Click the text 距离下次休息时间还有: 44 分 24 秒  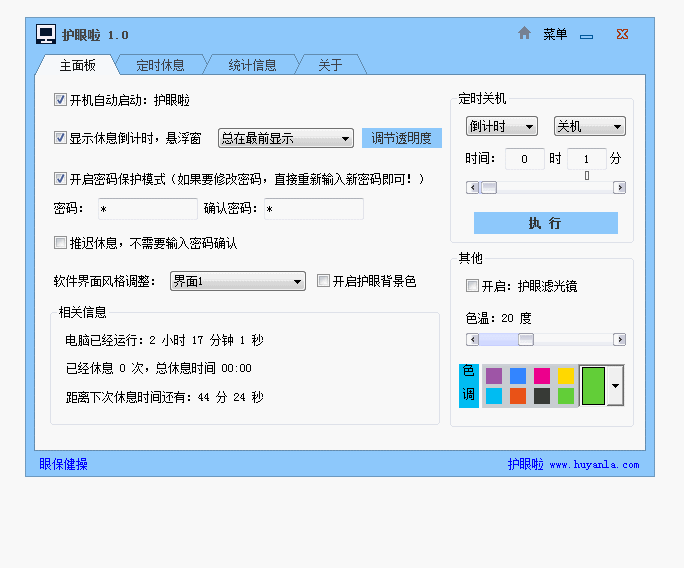point(164,397)
